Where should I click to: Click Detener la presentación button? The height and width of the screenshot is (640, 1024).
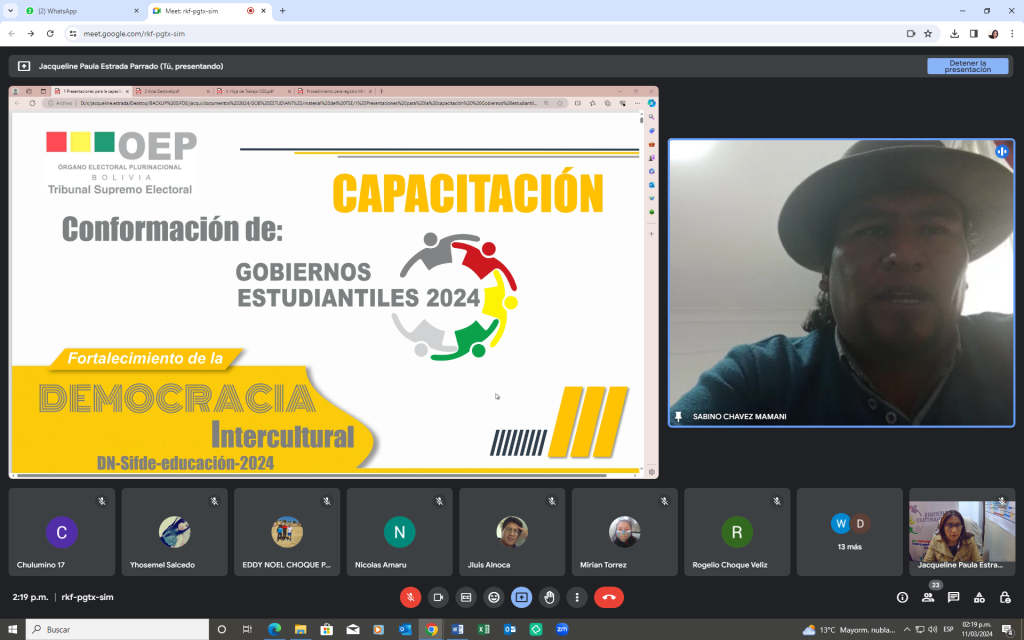(x=968, y=66)
